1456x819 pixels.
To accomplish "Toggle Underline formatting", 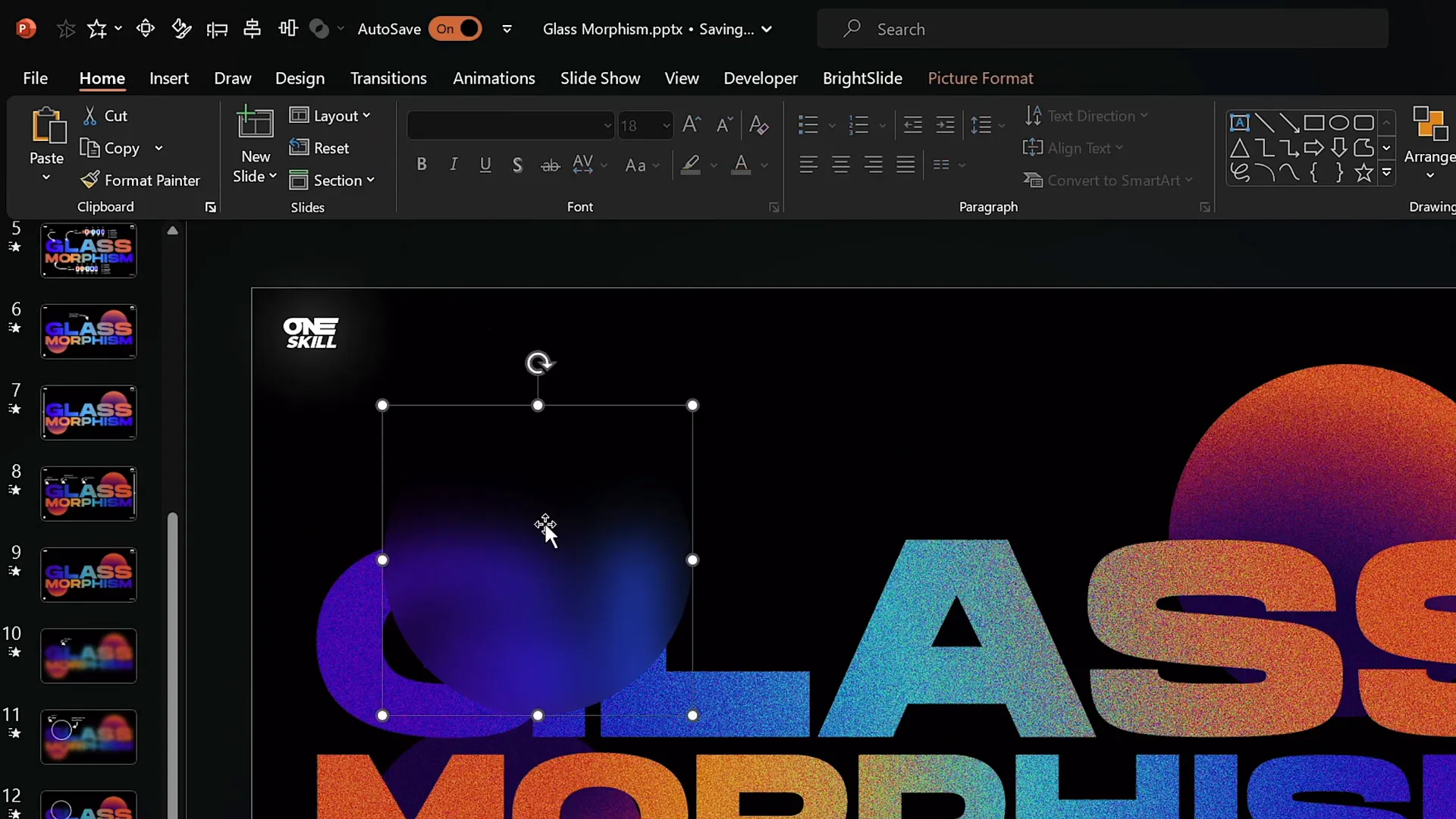I will pyautogui.click(x=485, y=165).
